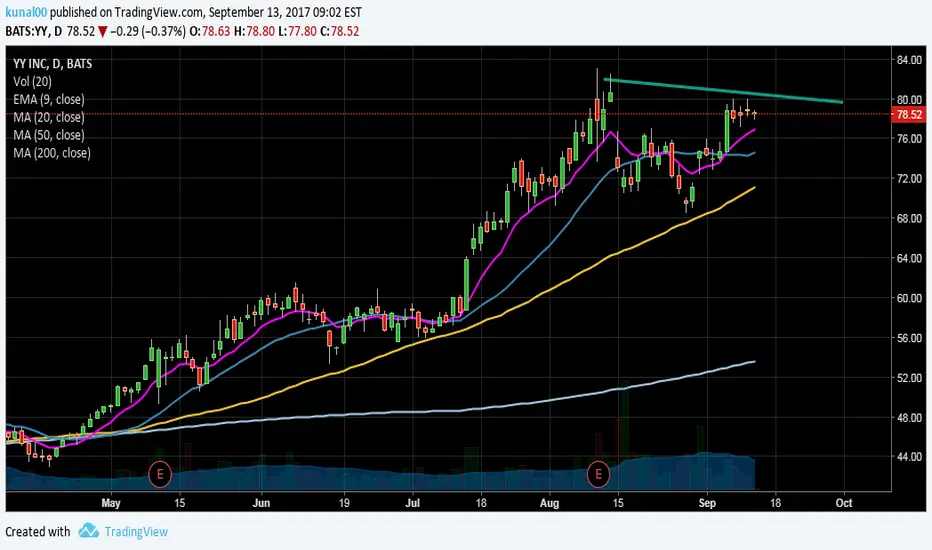The height and width of the screenshot is (550, 932).
Task: Click the 64.00 price axis label
Action: pos(909,258)
